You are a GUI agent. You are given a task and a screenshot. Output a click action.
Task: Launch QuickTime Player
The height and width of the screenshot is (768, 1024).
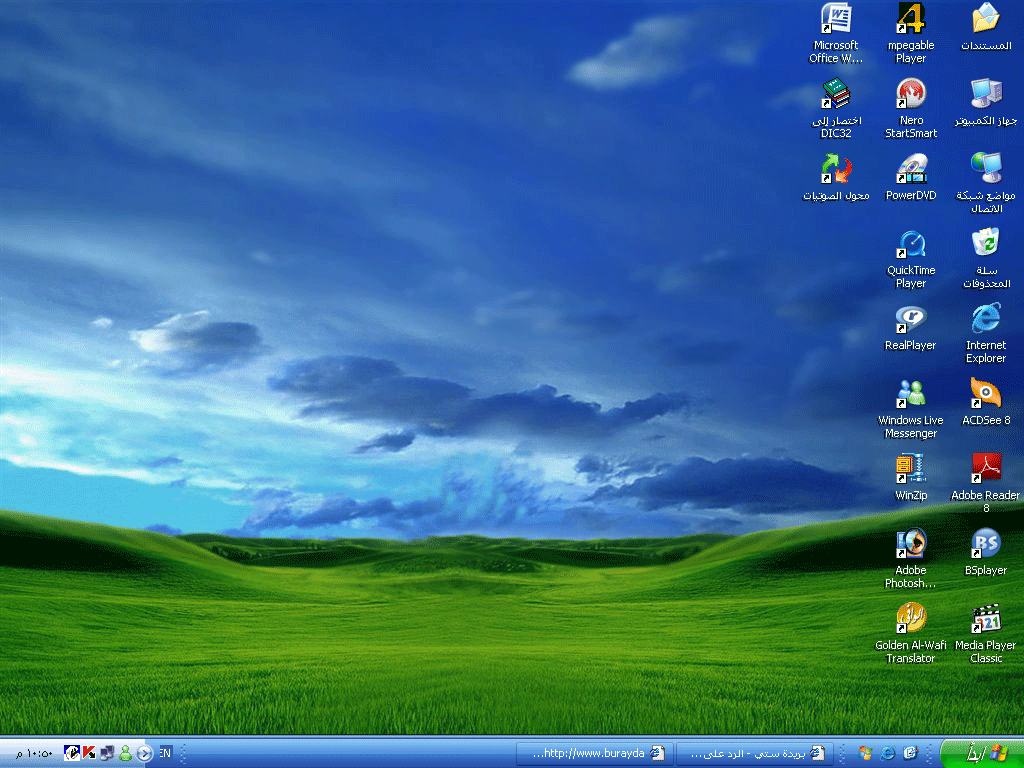coord(911,259)
